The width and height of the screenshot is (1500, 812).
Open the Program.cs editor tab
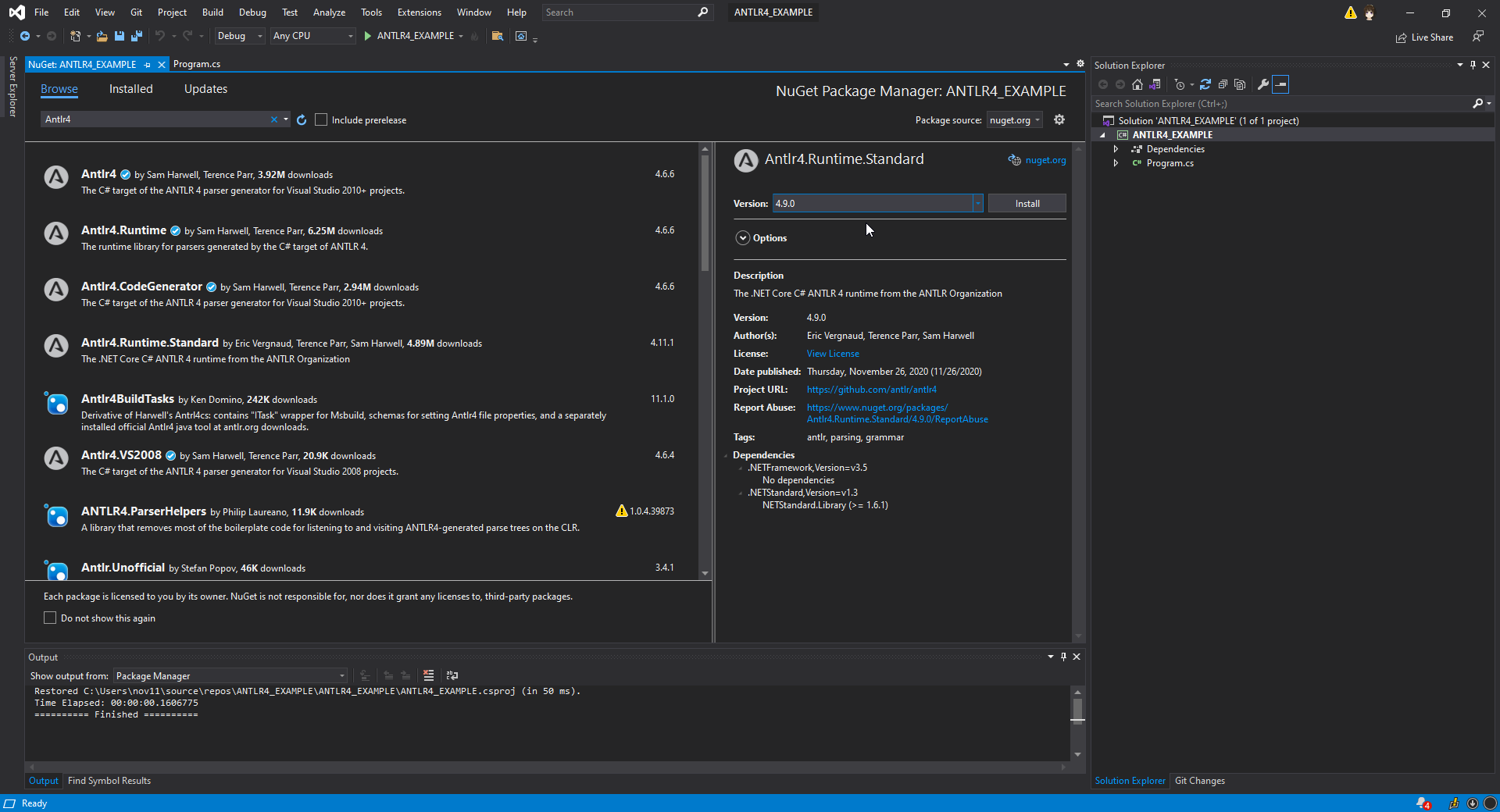(x=197, y=64)
